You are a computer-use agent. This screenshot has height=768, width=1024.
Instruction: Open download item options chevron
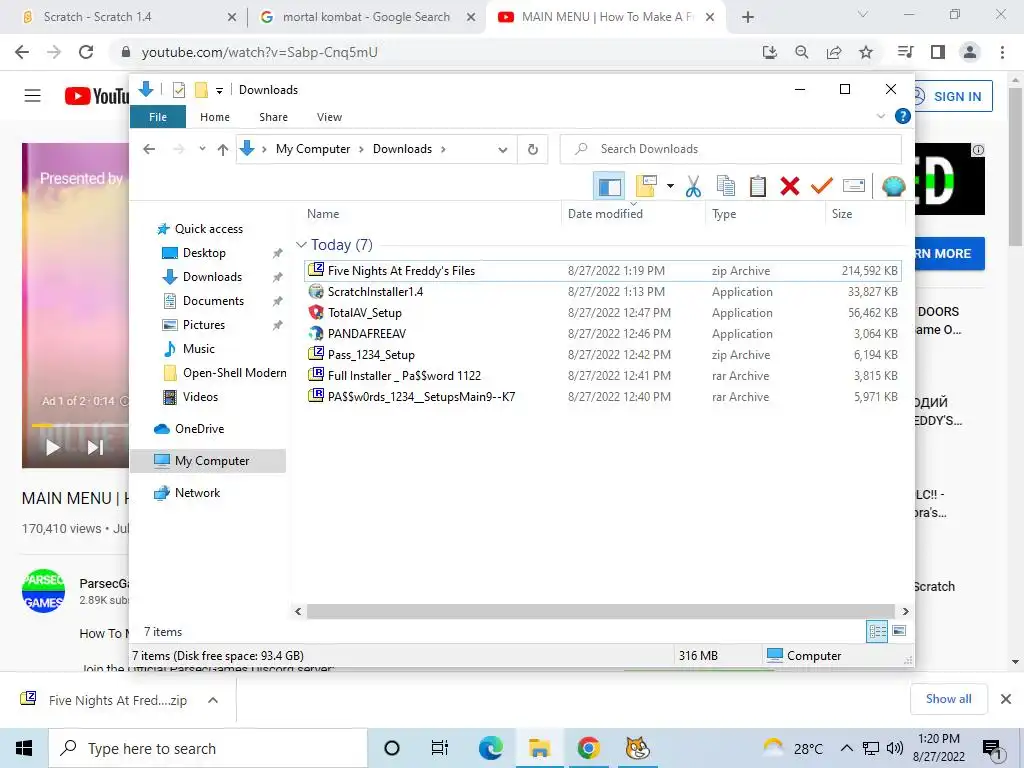212,700
